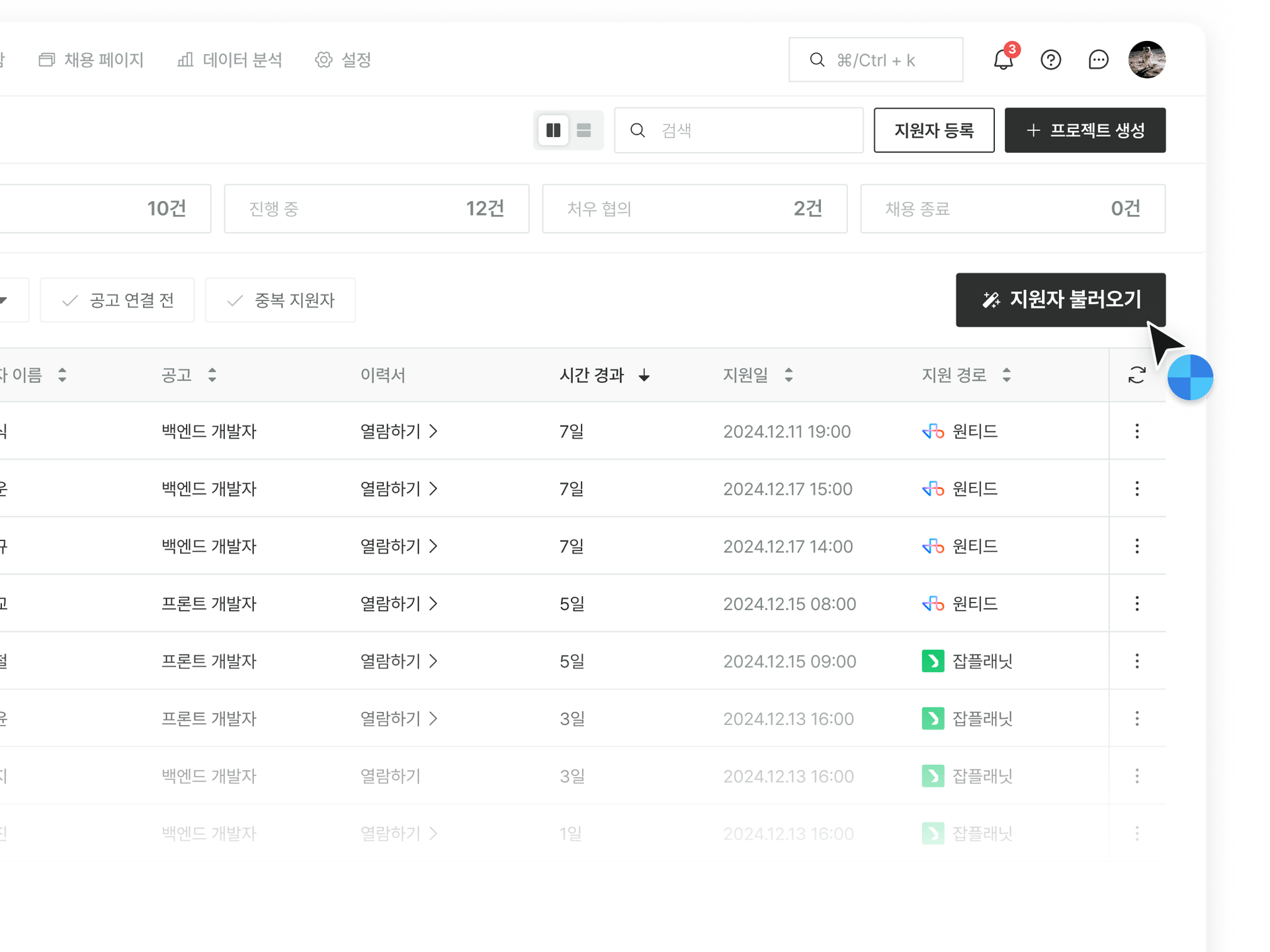Go to the 설정 menu
Viewport: 1270px width, 952px height.
tap(343, 60)
